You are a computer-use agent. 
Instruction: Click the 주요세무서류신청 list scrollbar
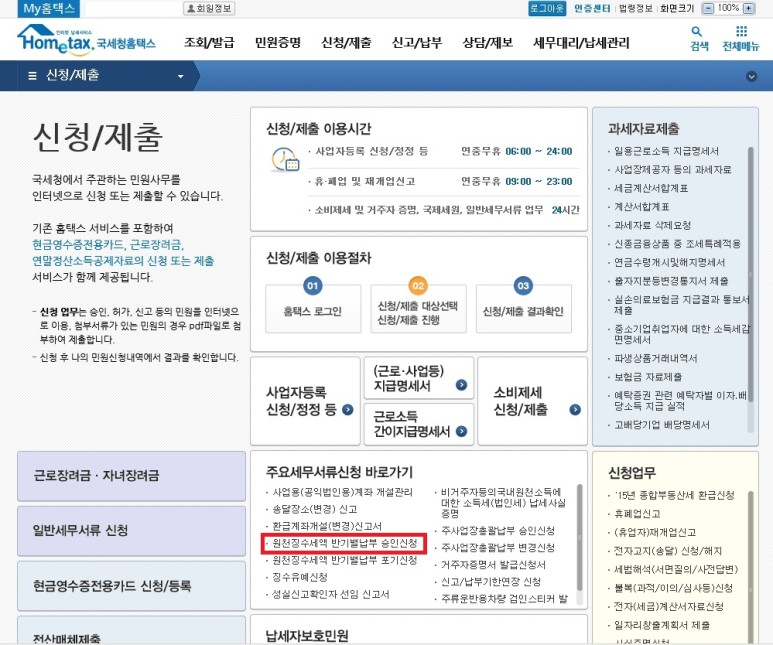[x=580, y=538]
